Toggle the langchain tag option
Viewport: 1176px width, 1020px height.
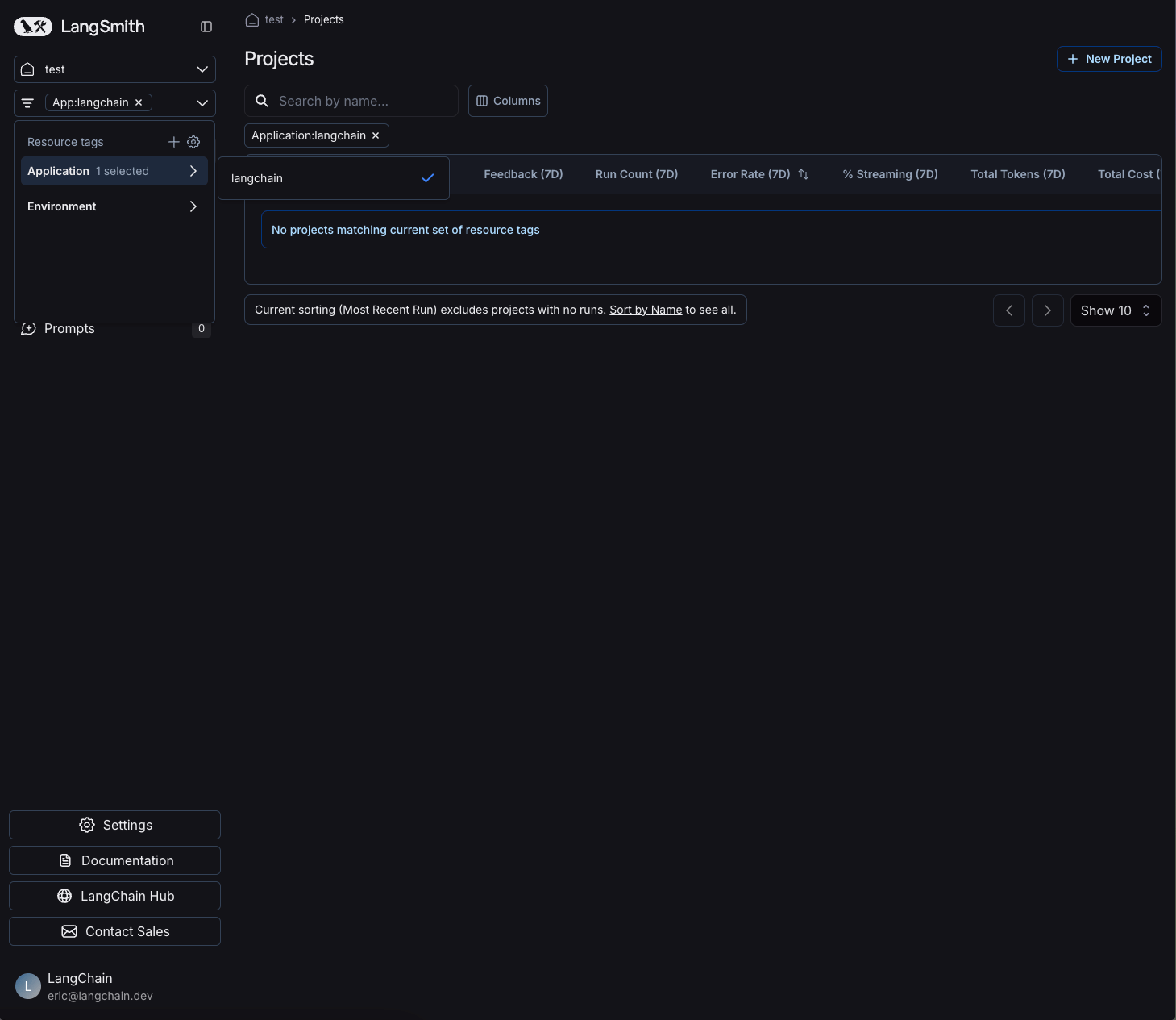334,178
